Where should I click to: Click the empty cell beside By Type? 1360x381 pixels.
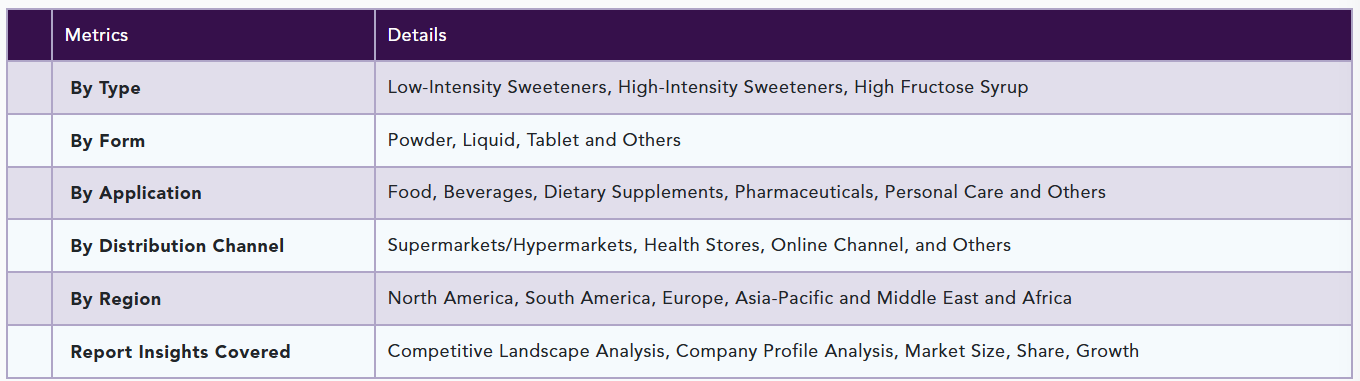pyautogui.click(x=30, y=88)
